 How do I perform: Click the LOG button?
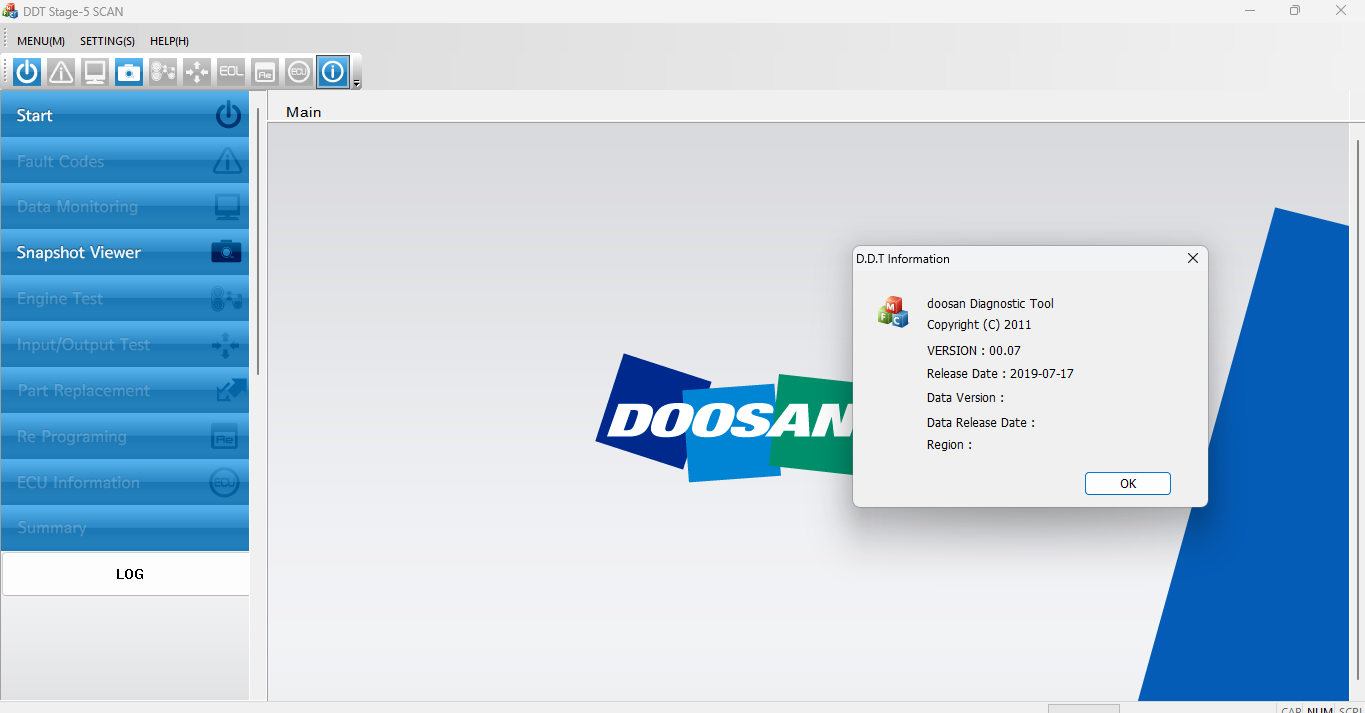pyautogui.click(x=126, y=574)
